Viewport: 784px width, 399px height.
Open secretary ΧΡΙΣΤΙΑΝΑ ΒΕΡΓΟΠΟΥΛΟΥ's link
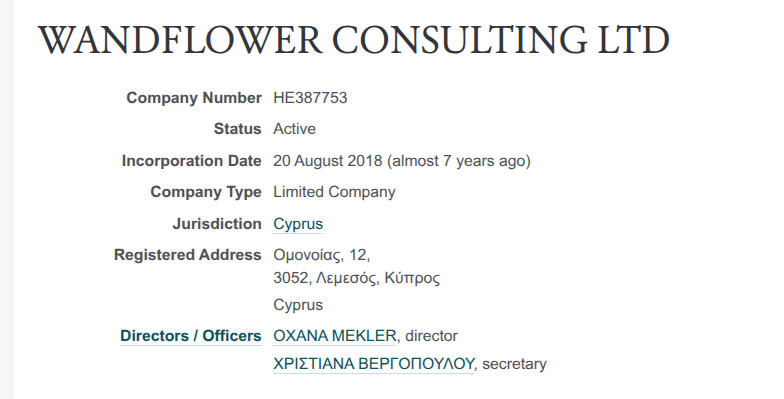(x=374, y=364)
